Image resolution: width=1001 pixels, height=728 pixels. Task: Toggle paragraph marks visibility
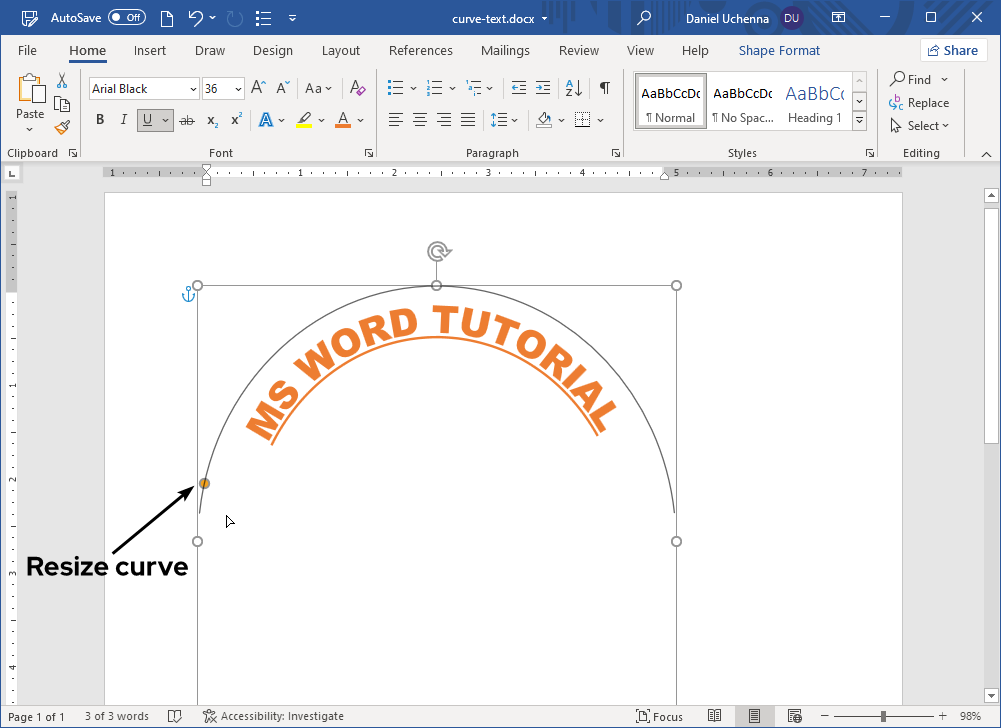coord(604,88)
